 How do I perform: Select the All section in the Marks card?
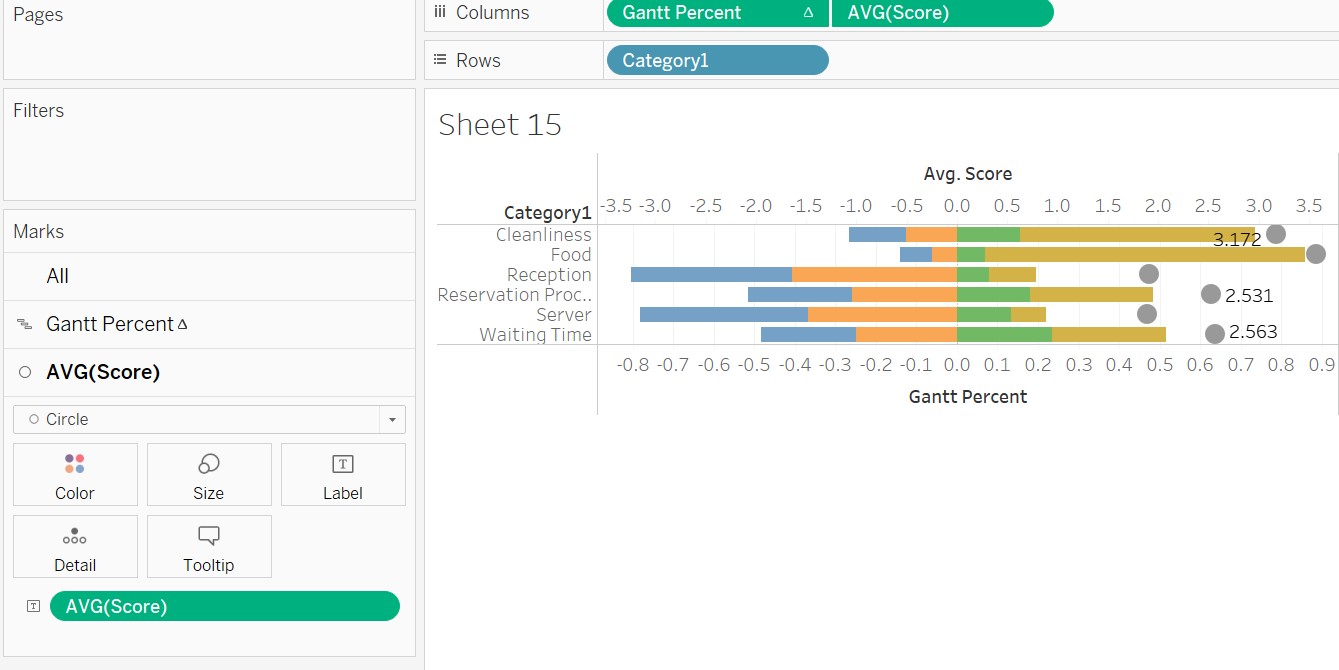coord(57,276)
